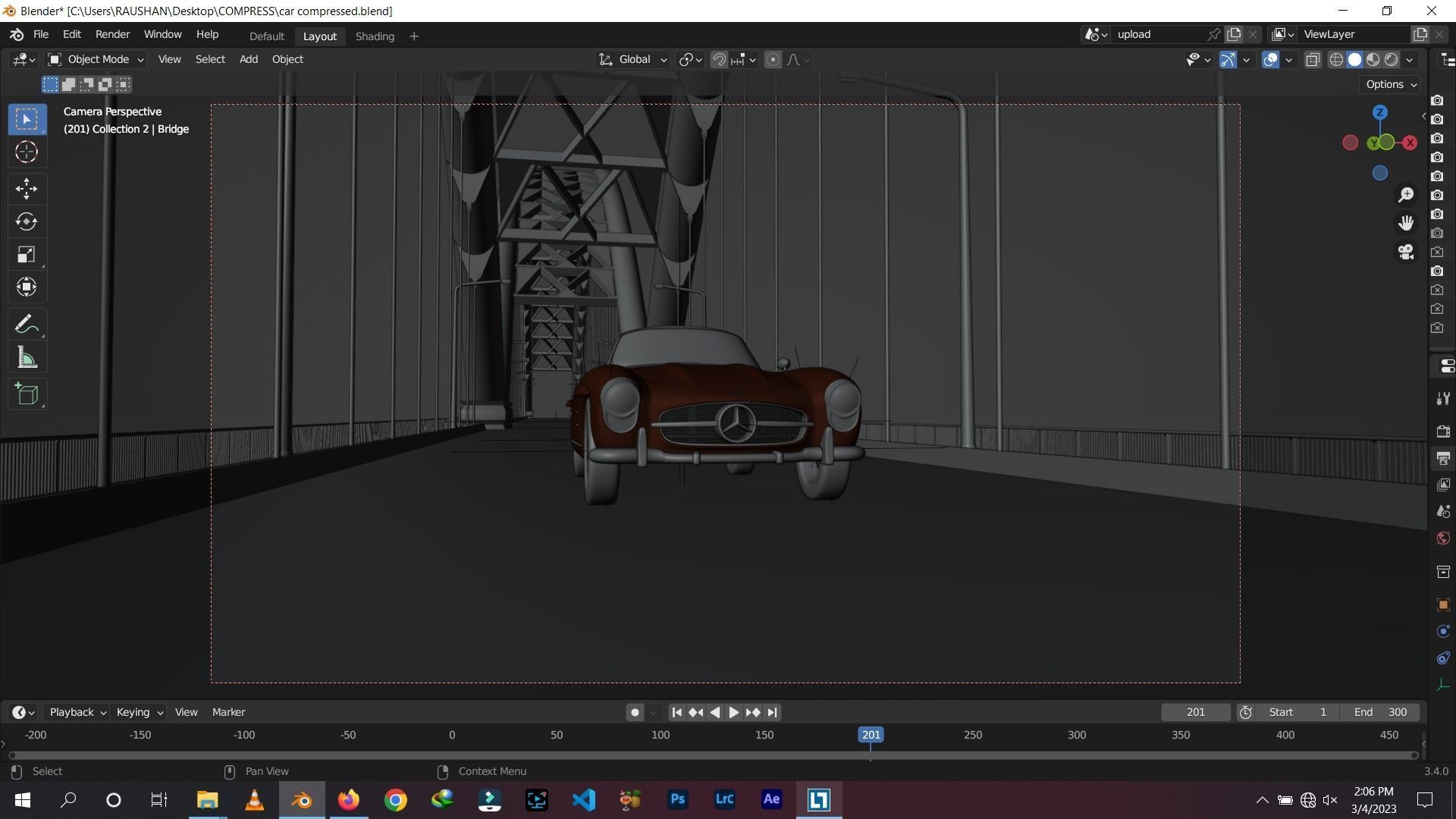Select the Scale tool
1456x819 pixels.
27,254
